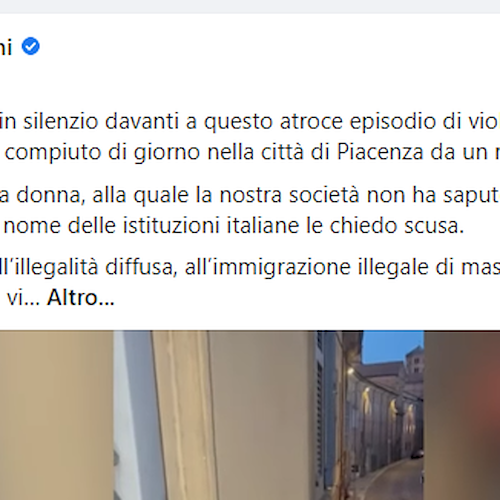Click the phrase 'atroce episodio'

click(x=357, y=121)
